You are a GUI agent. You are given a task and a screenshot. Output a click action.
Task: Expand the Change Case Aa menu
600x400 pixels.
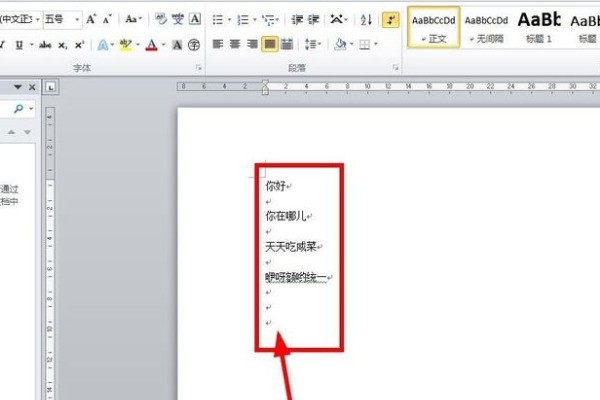pos(133,19)
